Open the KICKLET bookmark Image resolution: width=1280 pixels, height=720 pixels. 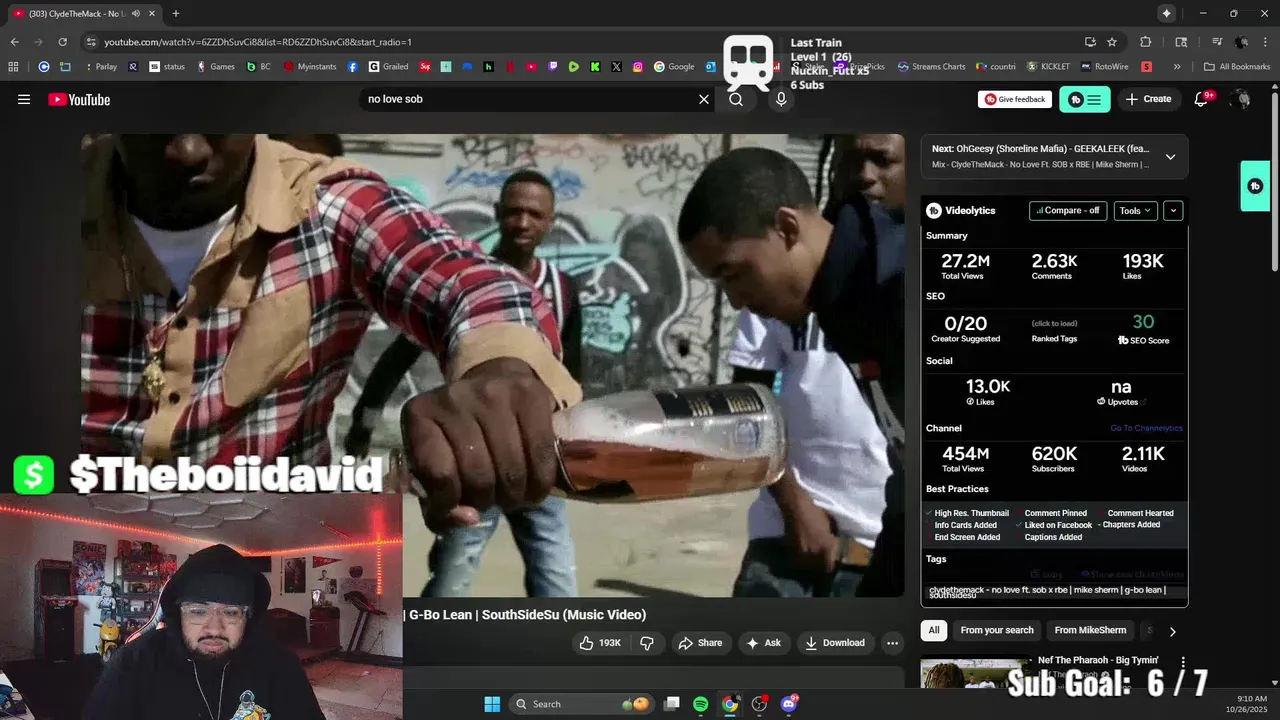(x=1048, y=67)
